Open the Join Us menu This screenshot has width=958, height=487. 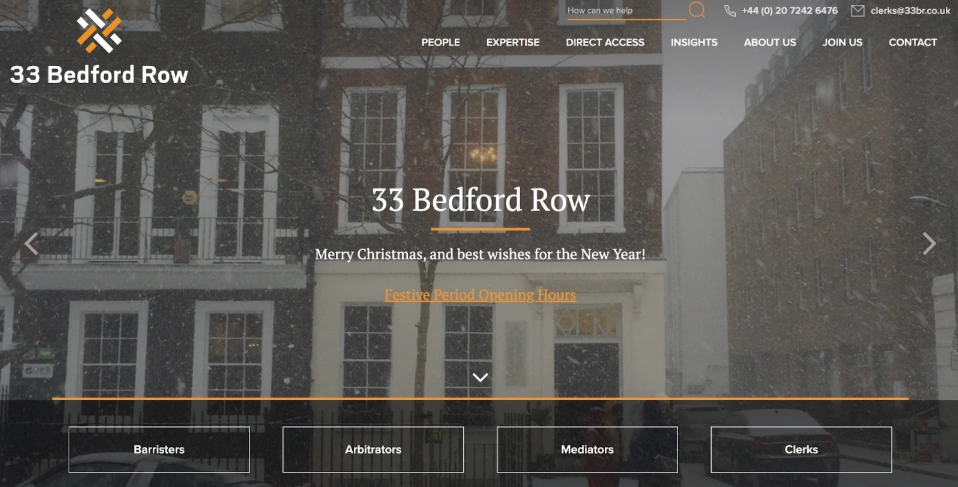843,42
